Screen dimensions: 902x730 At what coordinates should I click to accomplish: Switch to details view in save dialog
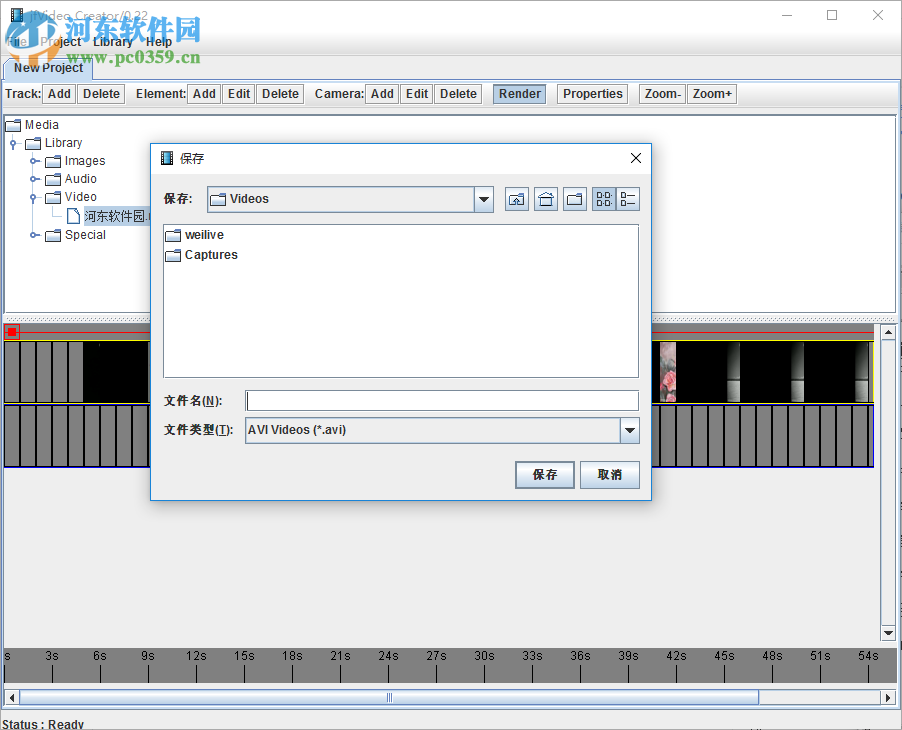[x=628, y=199]
